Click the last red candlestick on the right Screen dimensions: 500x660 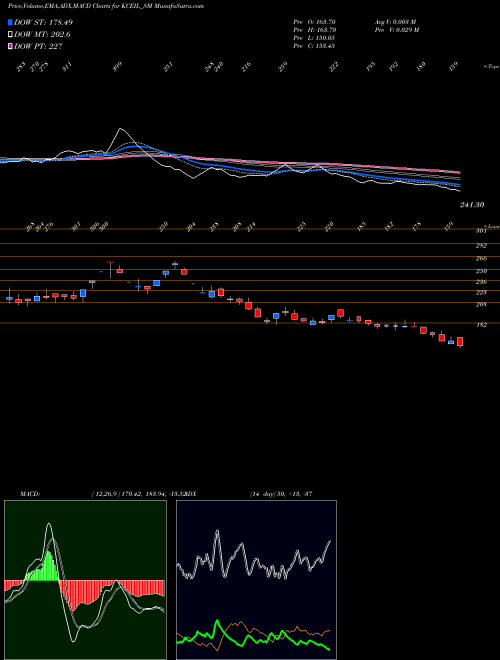[460, 342]
